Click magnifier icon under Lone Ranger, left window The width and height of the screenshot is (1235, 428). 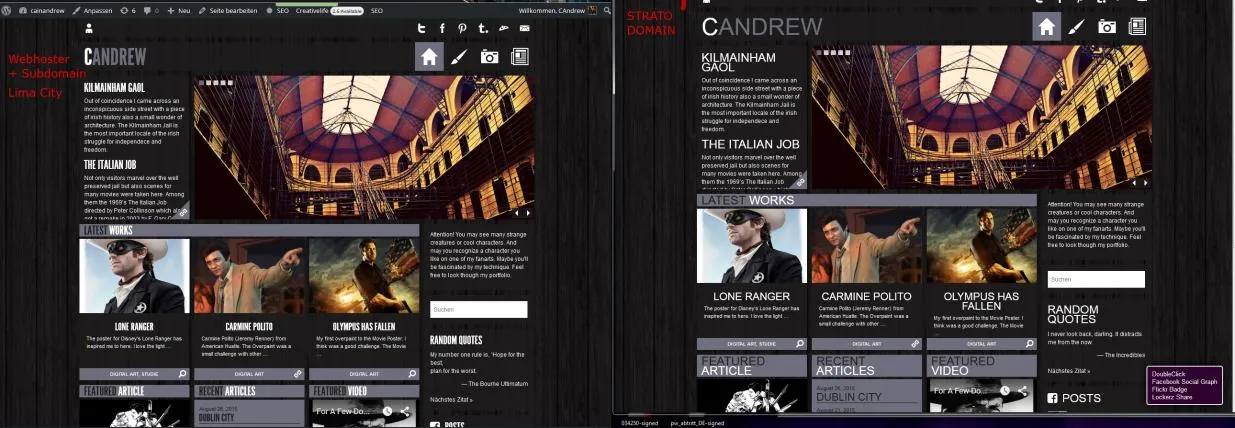pyautogui.click(x=182, y=374)
